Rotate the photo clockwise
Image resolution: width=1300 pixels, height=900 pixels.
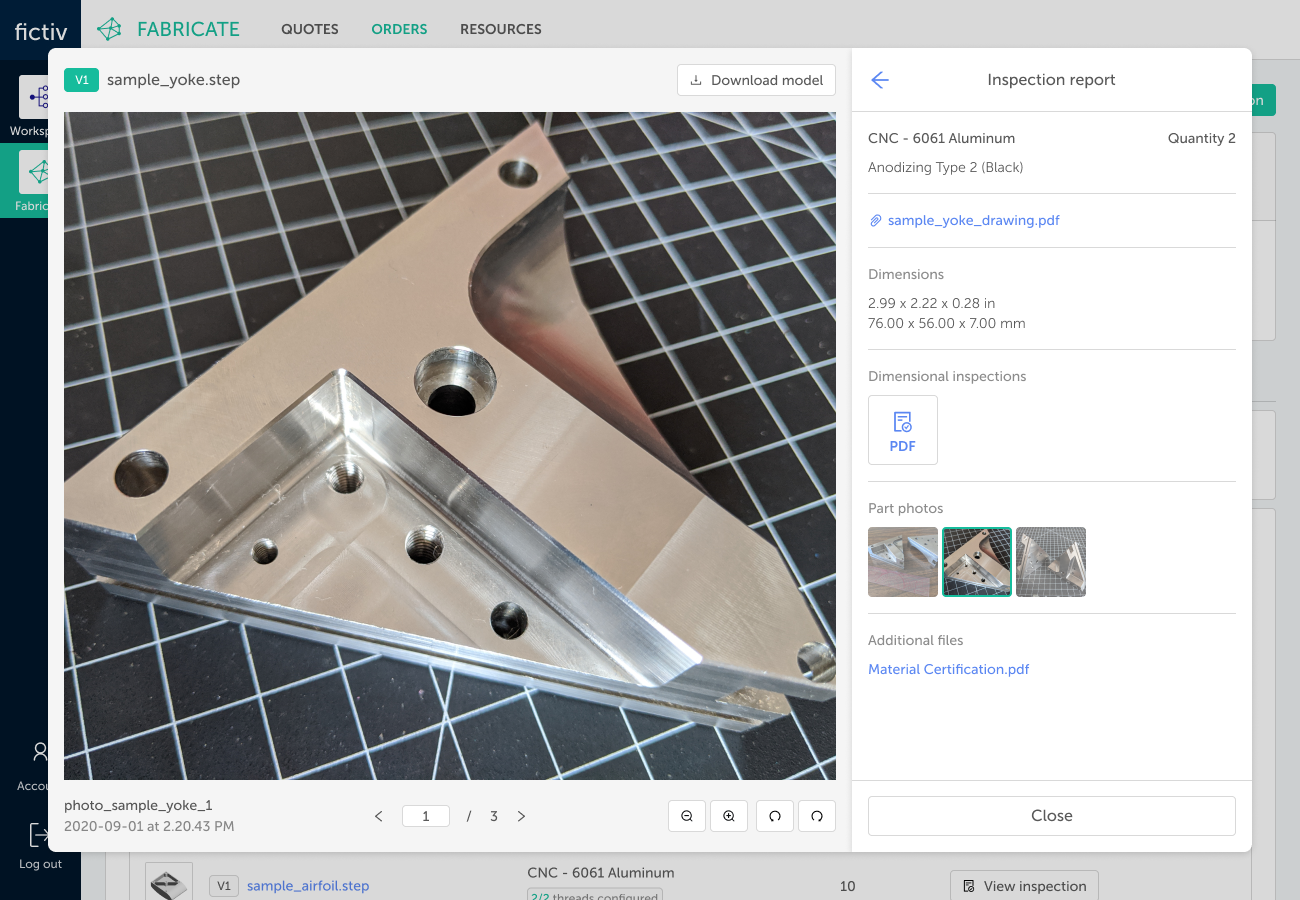[x=817, y=816]
